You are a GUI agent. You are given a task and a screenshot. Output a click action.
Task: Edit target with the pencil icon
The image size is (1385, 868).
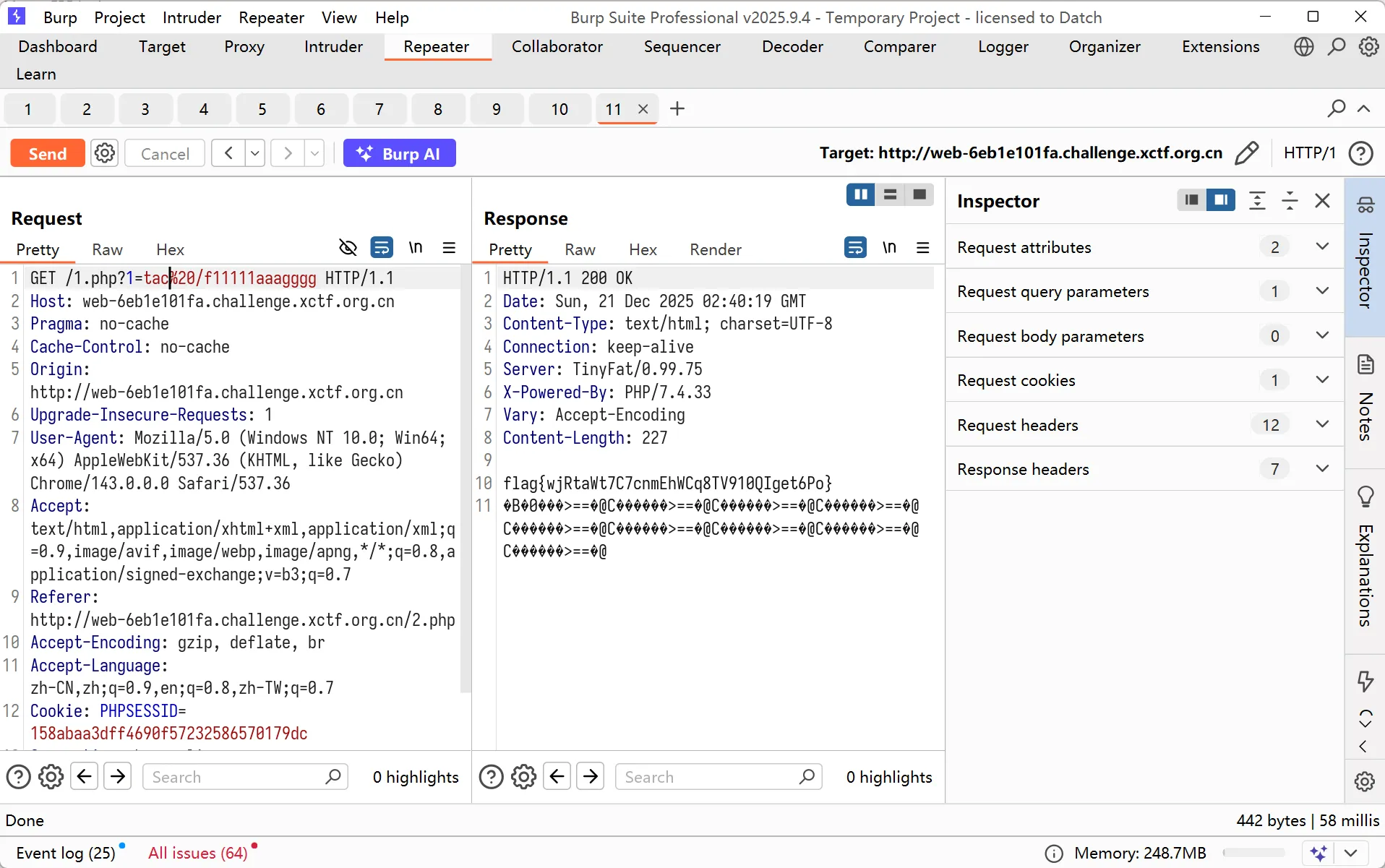point(1246,153)
